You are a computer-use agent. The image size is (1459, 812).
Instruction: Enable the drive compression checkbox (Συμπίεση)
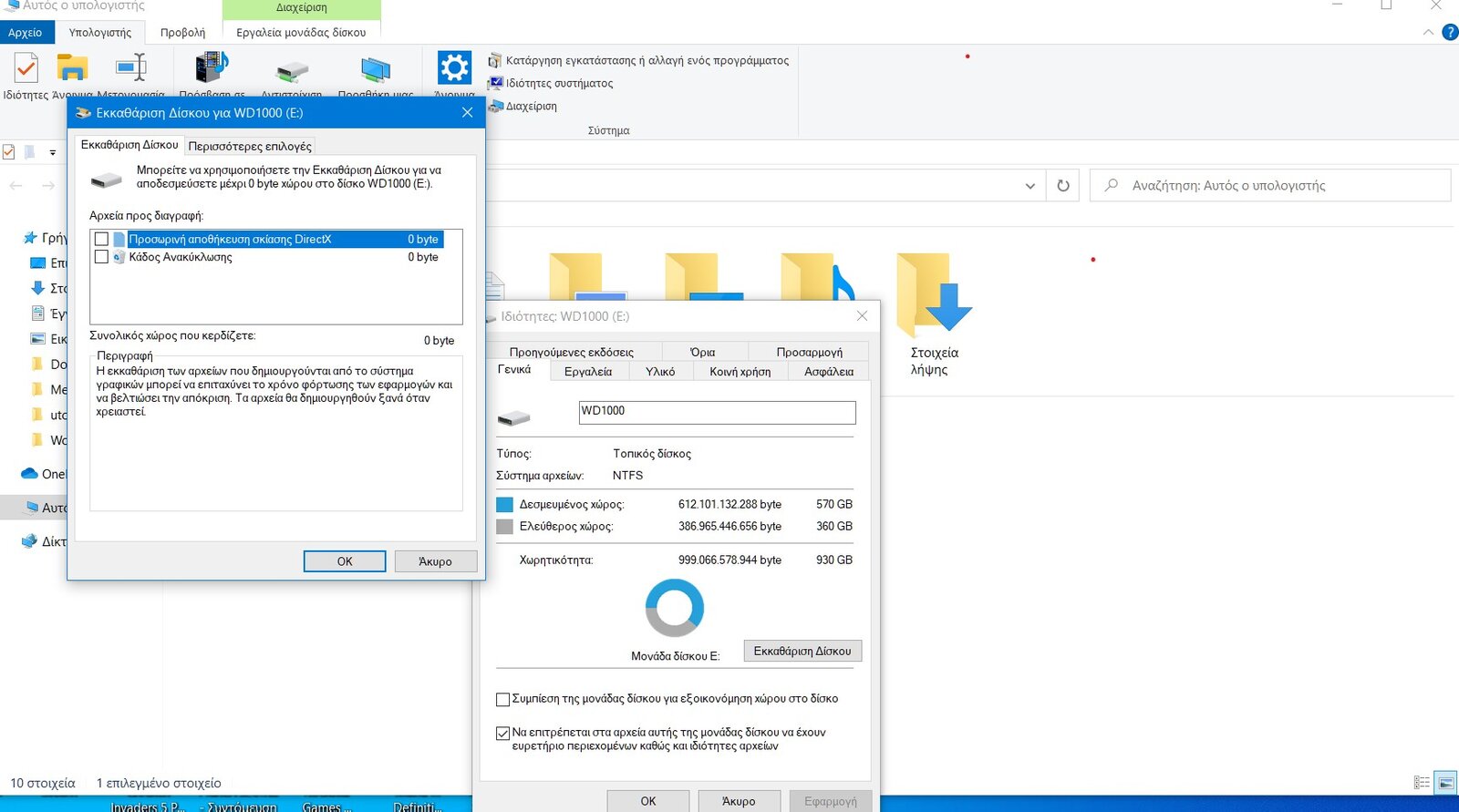(x=502, y=700)
